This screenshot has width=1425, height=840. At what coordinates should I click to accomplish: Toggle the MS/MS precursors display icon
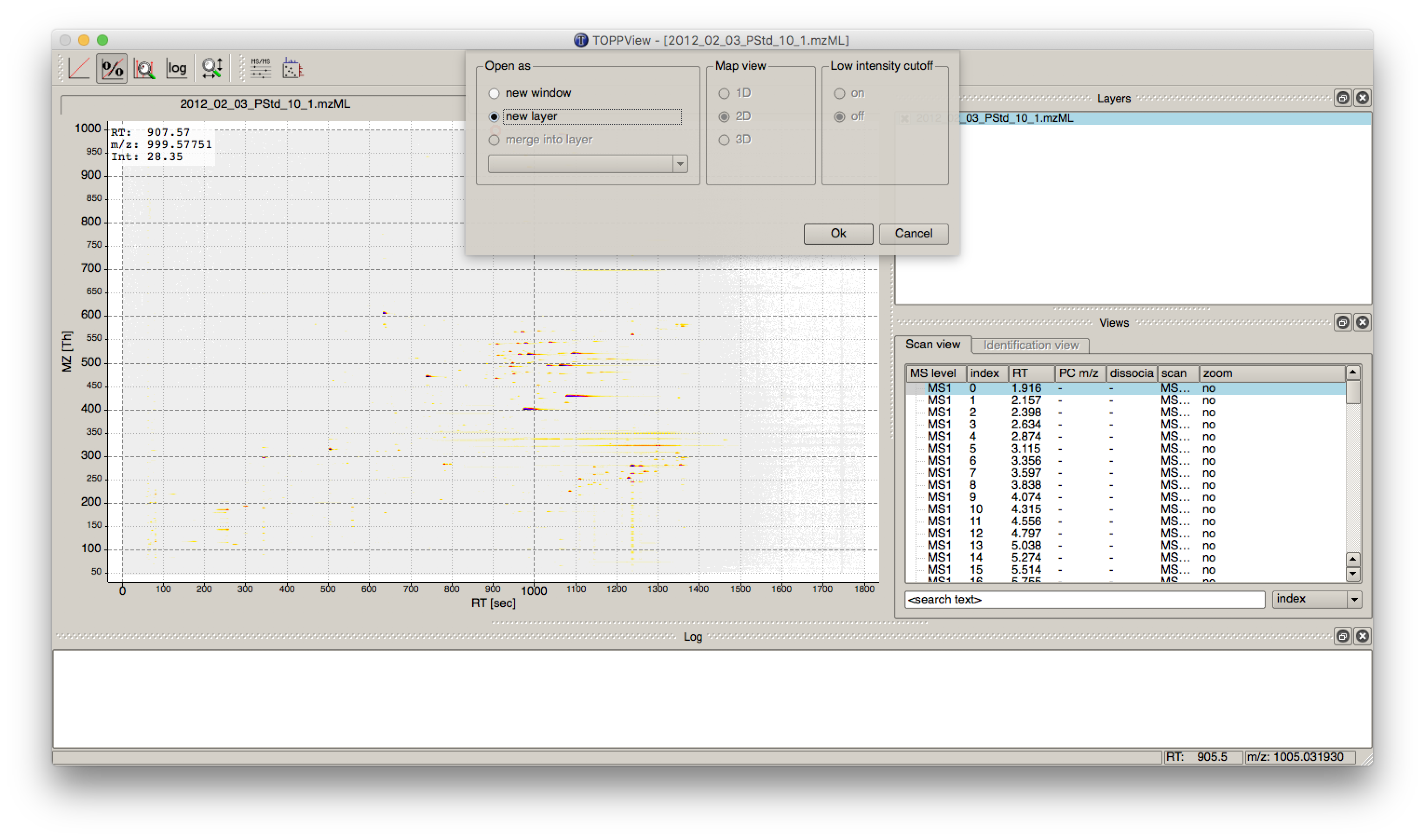[260, 68]
